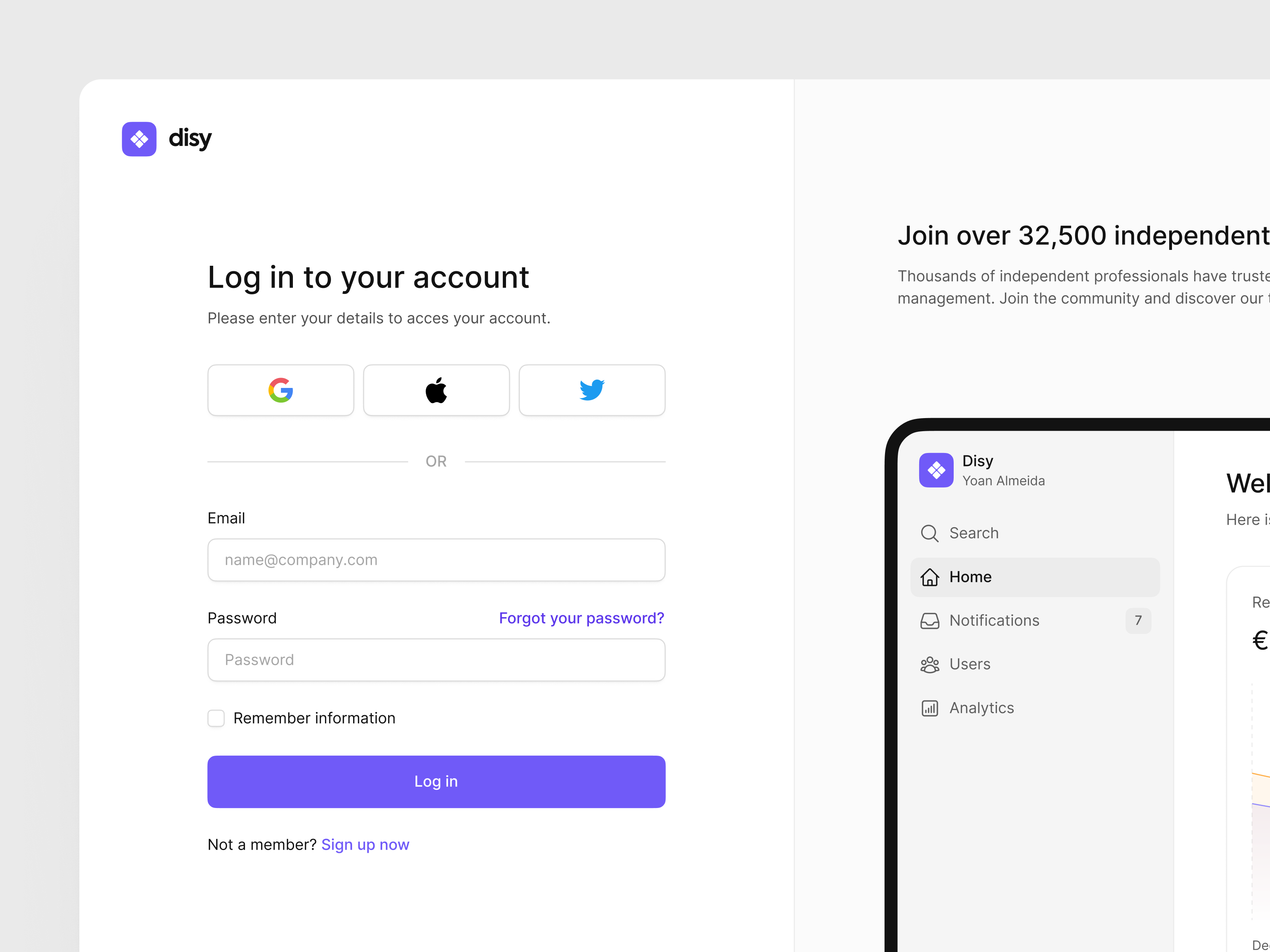1270x952 pixels.
Task: Select the Users icon in the sidebar
Action: [929, 664]
